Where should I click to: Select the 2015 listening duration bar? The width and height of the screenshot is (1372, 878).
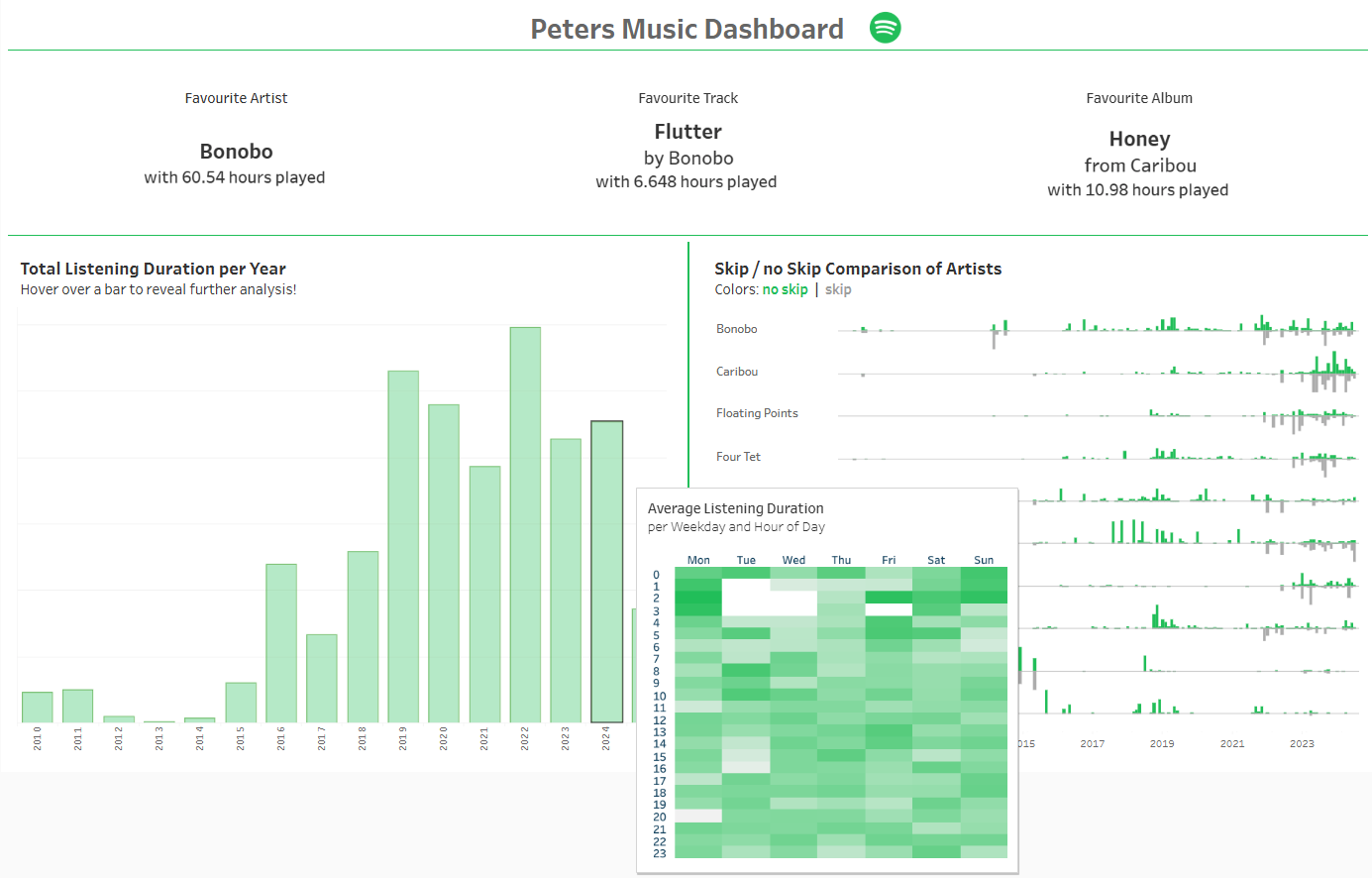[241, 703]
